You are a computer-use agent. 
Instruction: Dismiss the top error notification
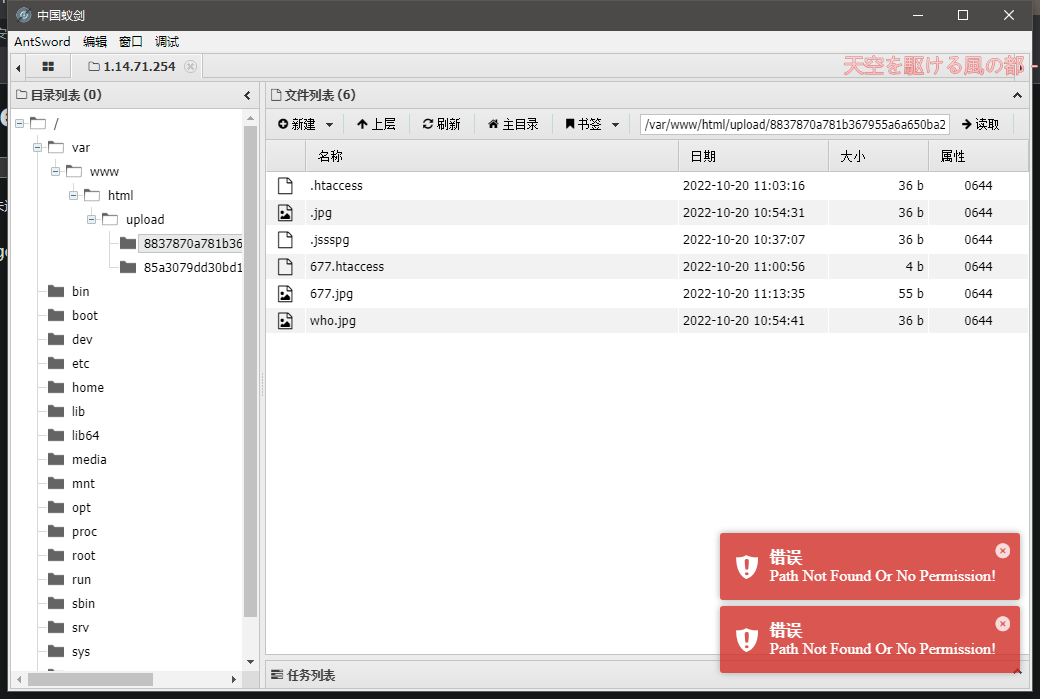coord(1002,551)
